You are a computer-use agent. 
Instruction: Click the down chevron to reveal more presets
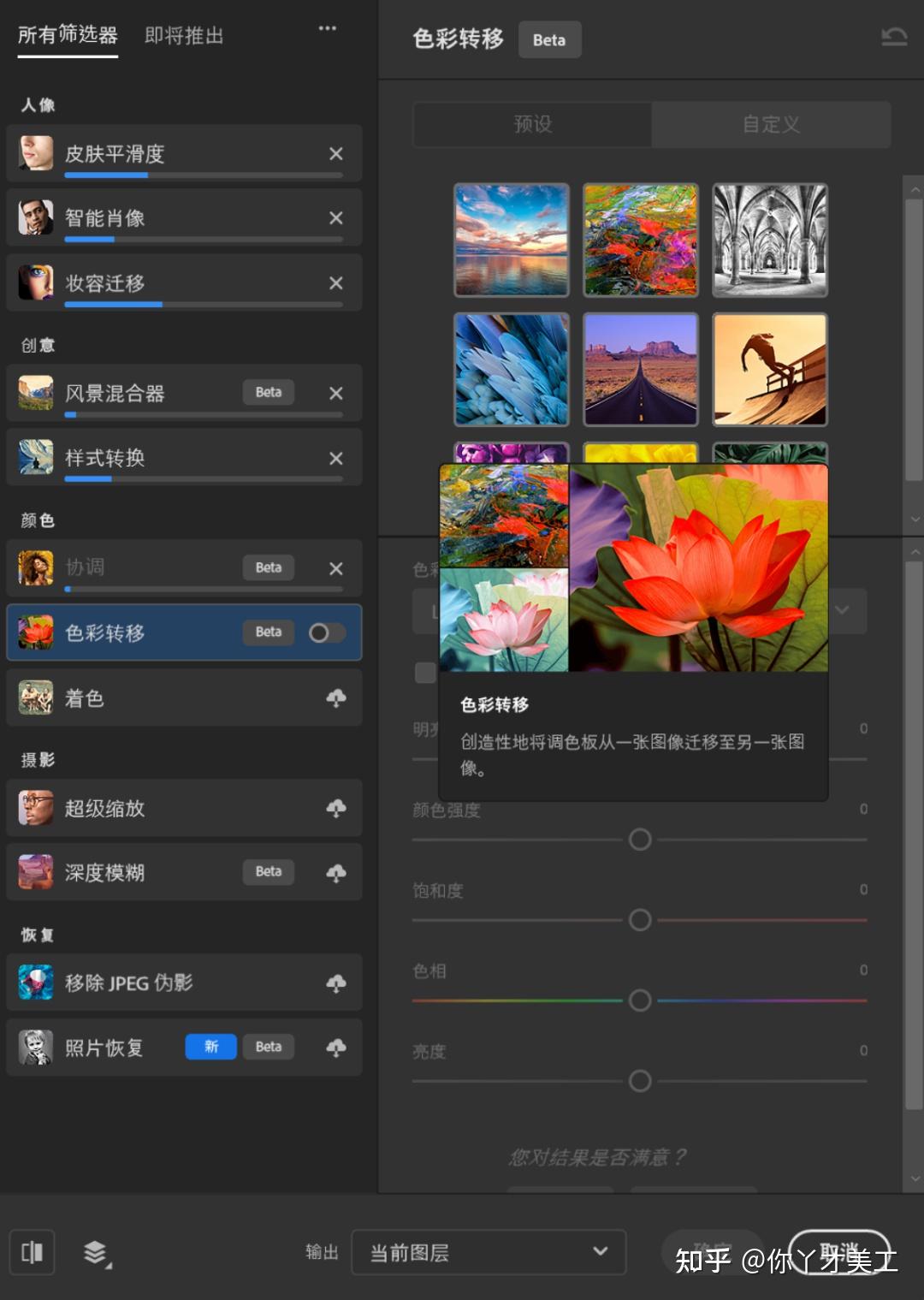(915, 519)
